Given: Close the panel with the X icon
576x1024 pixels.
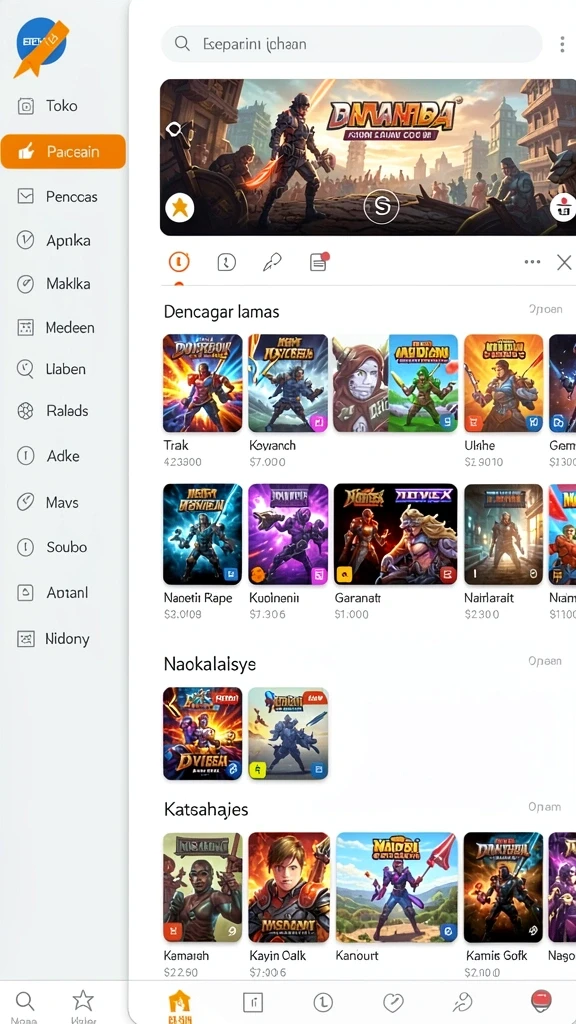Looking at the screenshot, I should 564,263.
